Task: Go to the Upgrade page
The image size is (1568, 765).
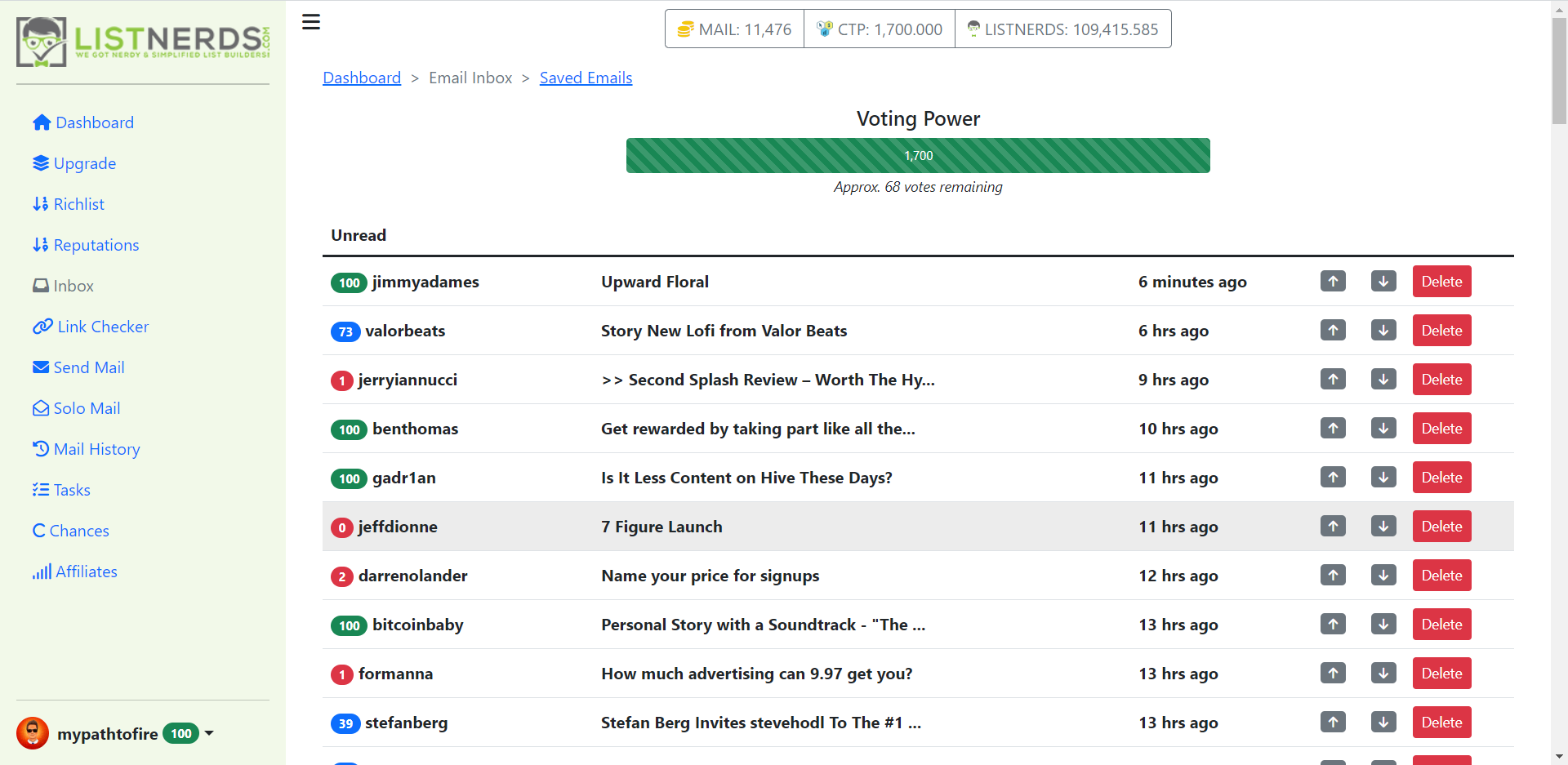Action: pyautogui.click(x=74, y=163)
